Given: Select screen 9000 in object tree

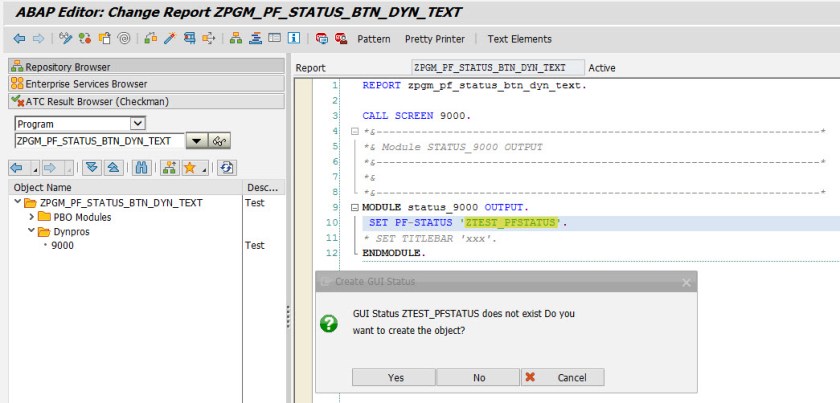Looking at the screenshot, I should pyautogui.click(x=62, y=245).
